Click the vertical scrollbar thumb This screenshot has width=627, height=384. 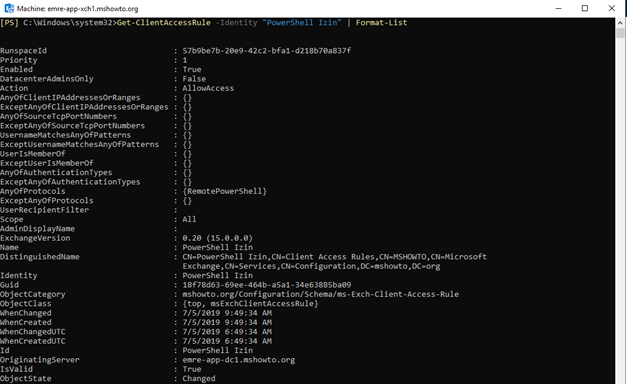(620, 33)
